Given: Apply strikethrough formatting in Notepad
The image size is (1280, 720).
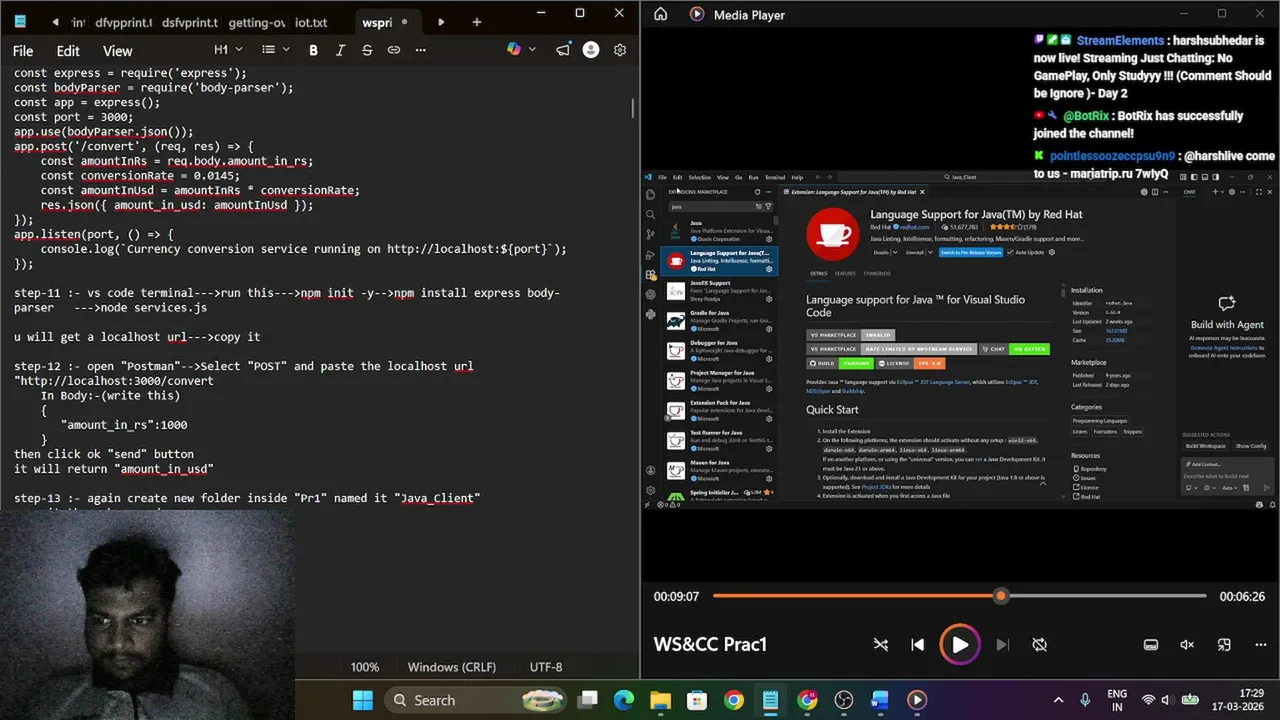Looking at the screenshot, I should click(367, 50).
